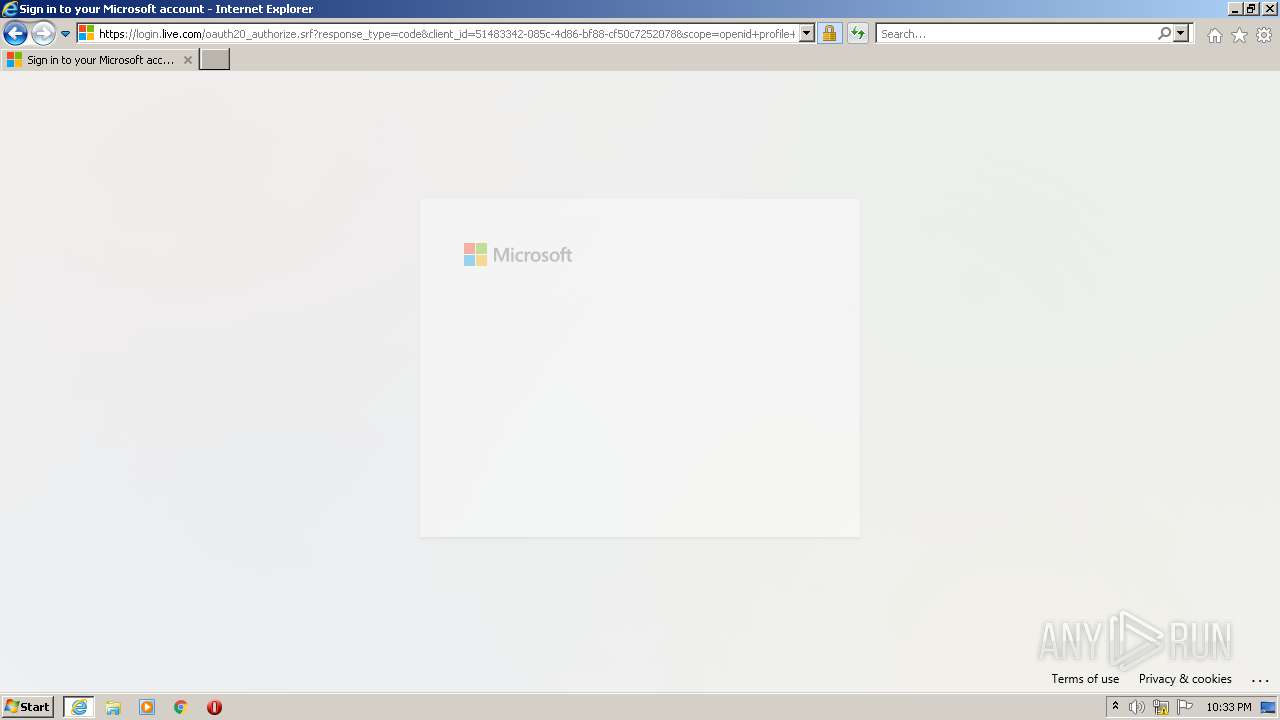
Task: Click the address bar URL field
Action: point(447,34)
